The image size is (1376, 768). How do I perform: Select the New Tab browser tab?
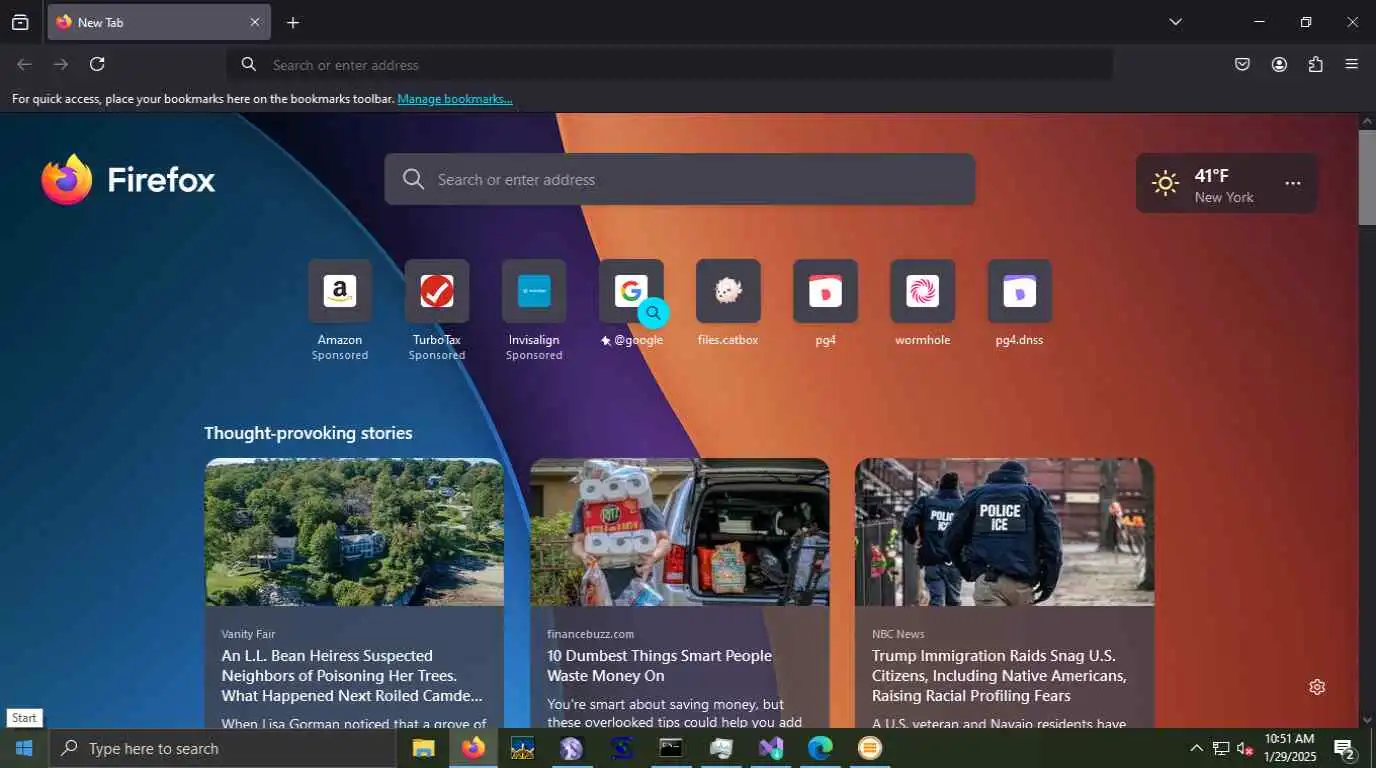coord(159,22)
